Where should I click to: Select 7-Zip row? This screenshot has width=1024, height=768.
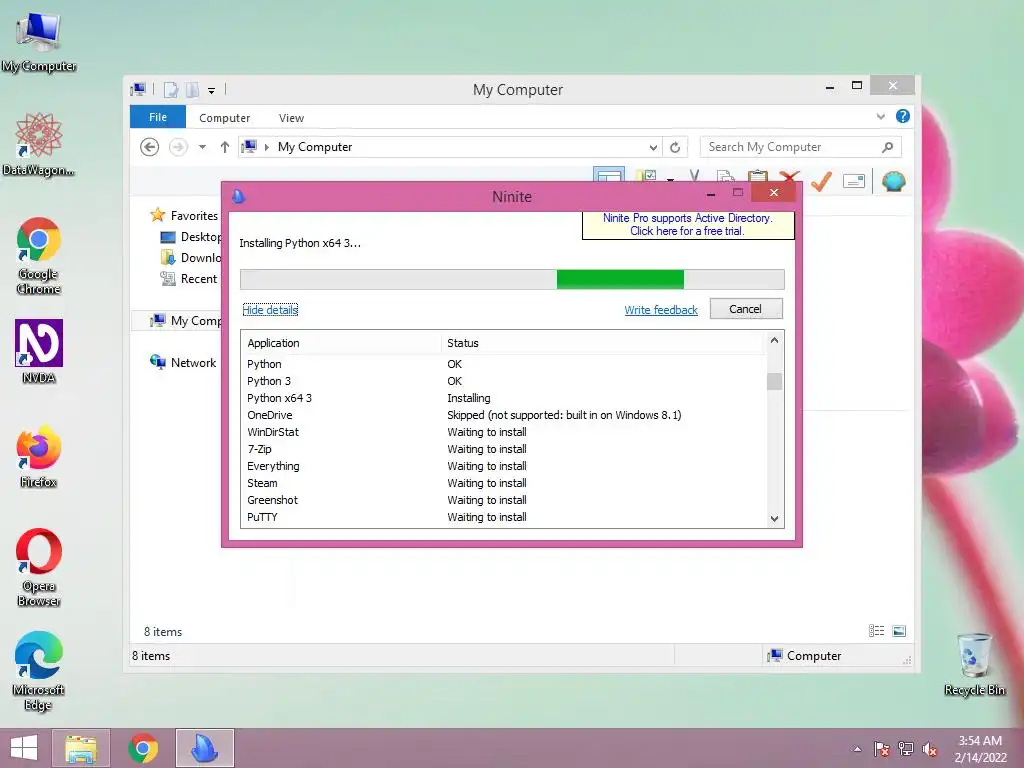[x=504, y=449]
